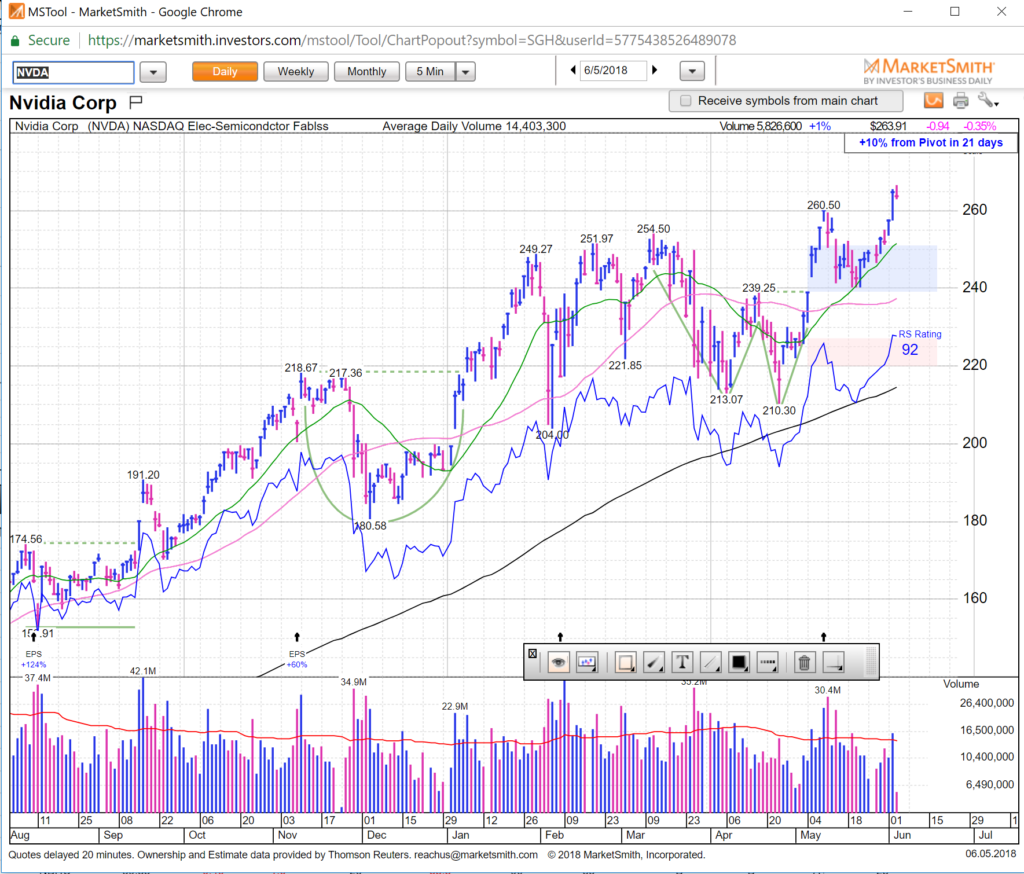Viewport: 1024px width, 874px height.
Task: Click the flag icon beside Nvidia Corp
Action: (136, 102)
